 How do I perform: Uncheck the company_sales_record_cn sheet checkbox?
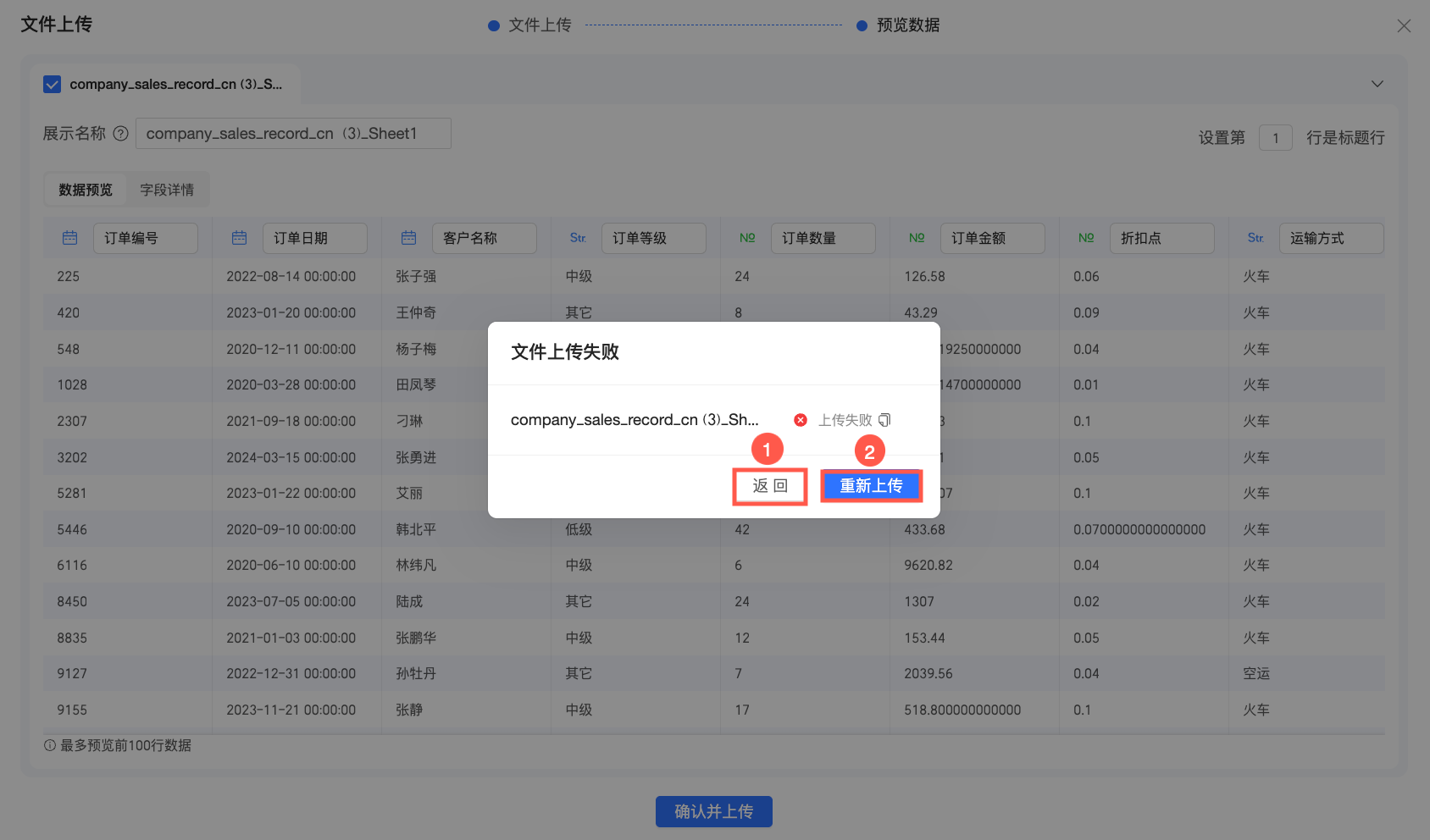(x=52, y=84)
